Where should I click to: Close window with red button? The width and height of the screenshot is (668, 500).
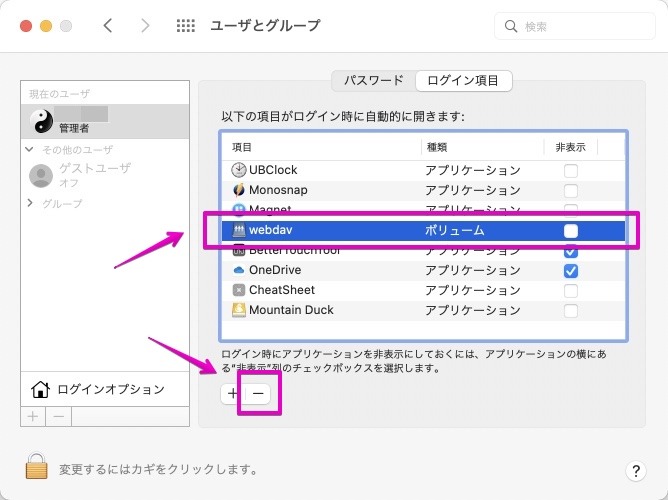pos(26,26)
